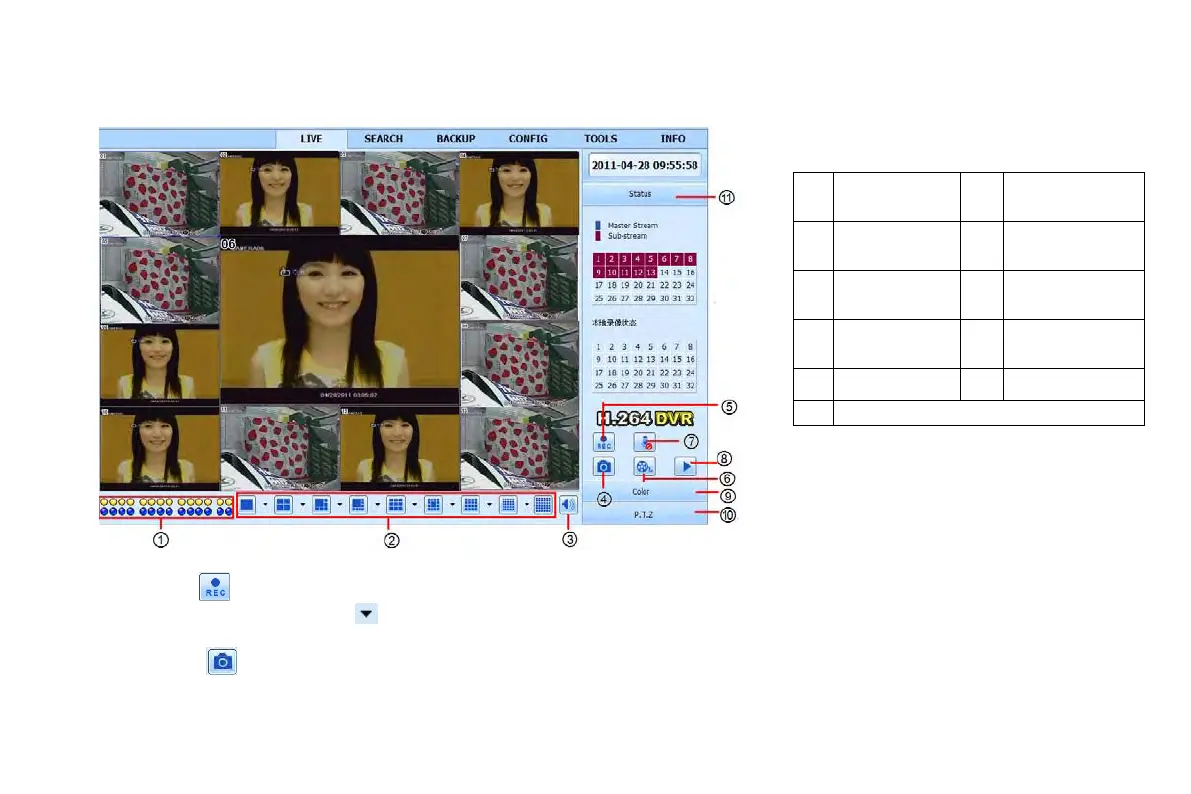Toggle the audio speaker icon
Screen dimensions: 1191x794
568,505
